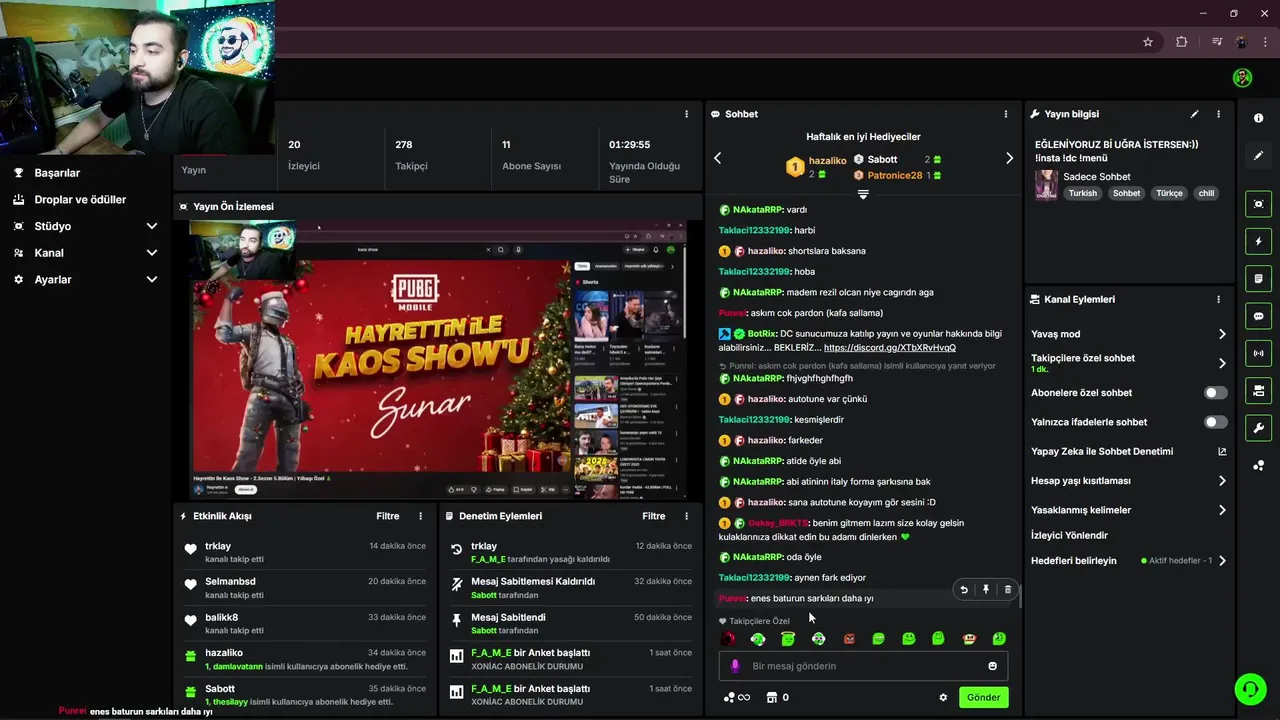Click the chat panel scrollbar
Viewport: 1280px width, 720px height.
(1019, 598)
